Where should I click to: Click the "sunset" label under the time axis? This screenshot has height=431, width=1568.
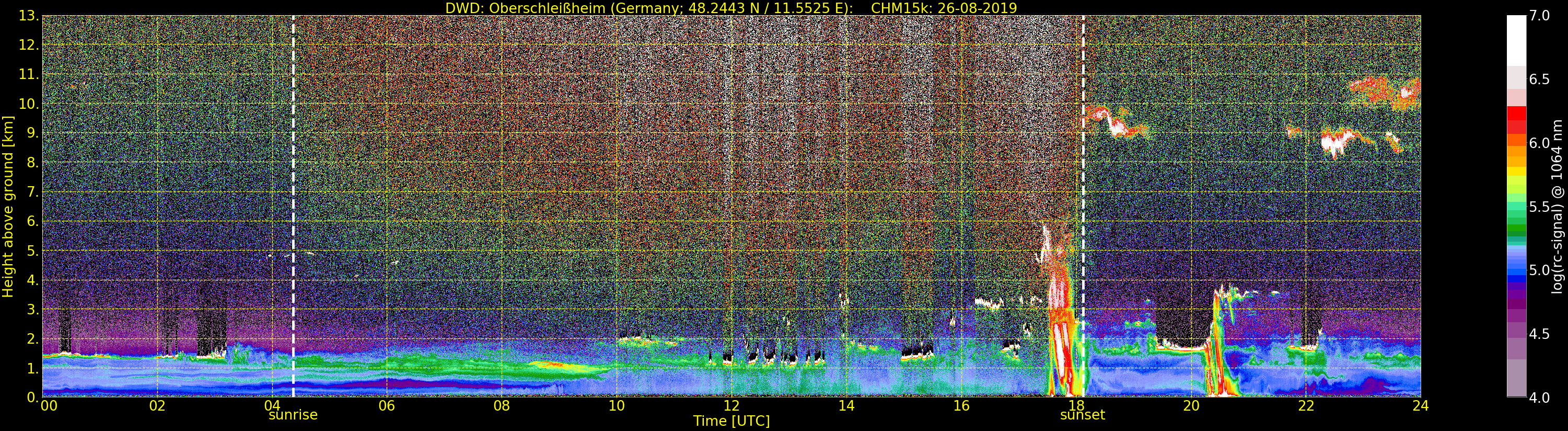point(1082,415)
